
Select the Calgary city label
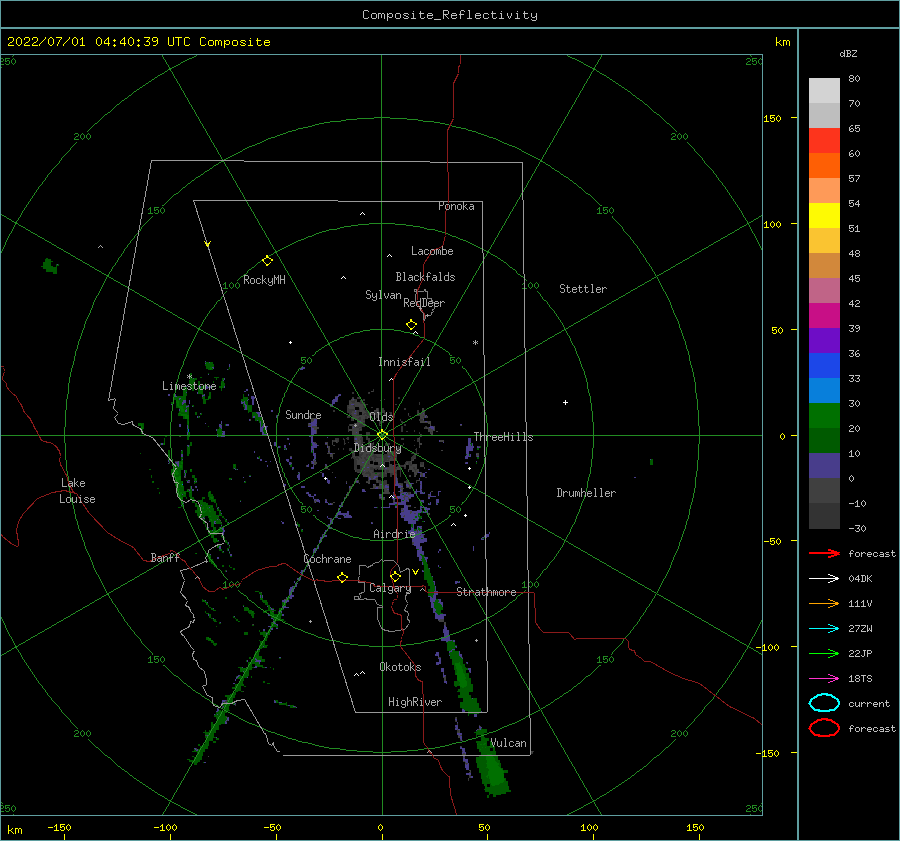[390, 588]
